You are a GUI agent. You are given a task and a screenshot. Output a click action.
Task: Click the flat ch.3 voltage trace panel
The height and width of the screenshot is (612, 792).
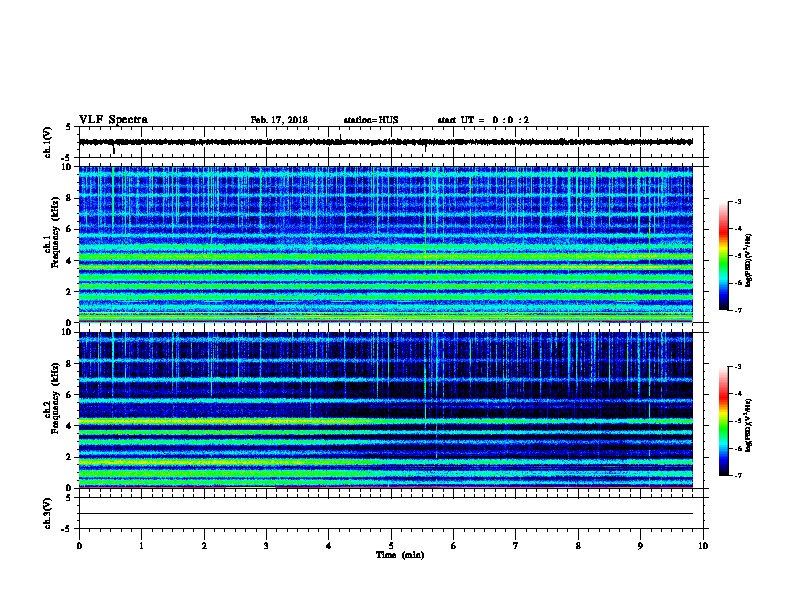tap(391, 513)
